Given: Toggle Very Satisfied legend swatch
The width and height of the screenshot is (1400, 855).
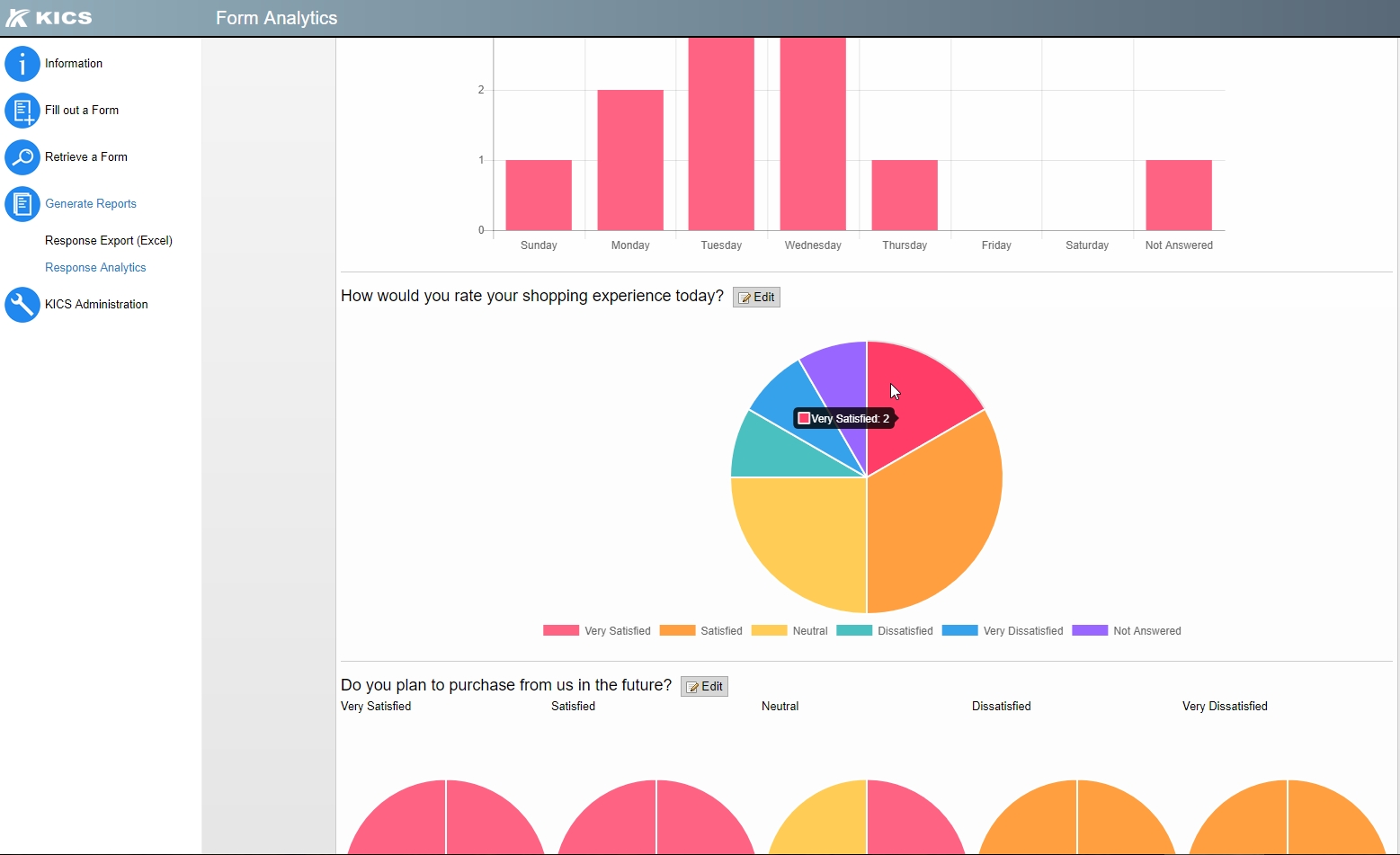Looking at the screenshot, I should [x=561, y=631].
